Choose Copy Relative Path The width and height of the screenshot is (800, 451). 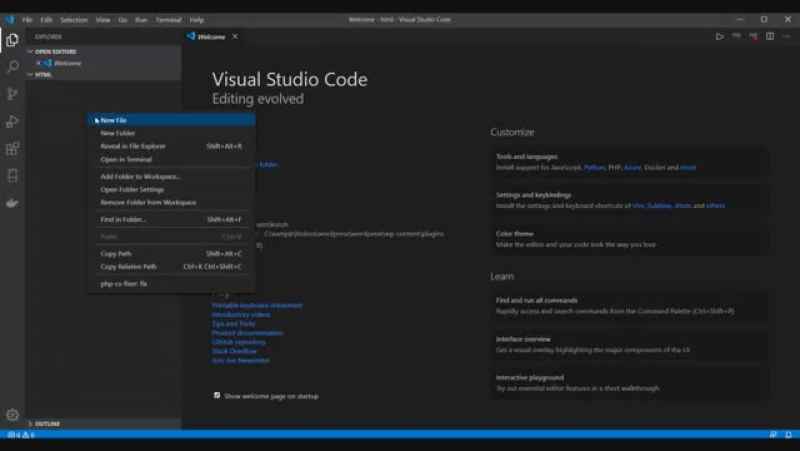click(171, 267)
